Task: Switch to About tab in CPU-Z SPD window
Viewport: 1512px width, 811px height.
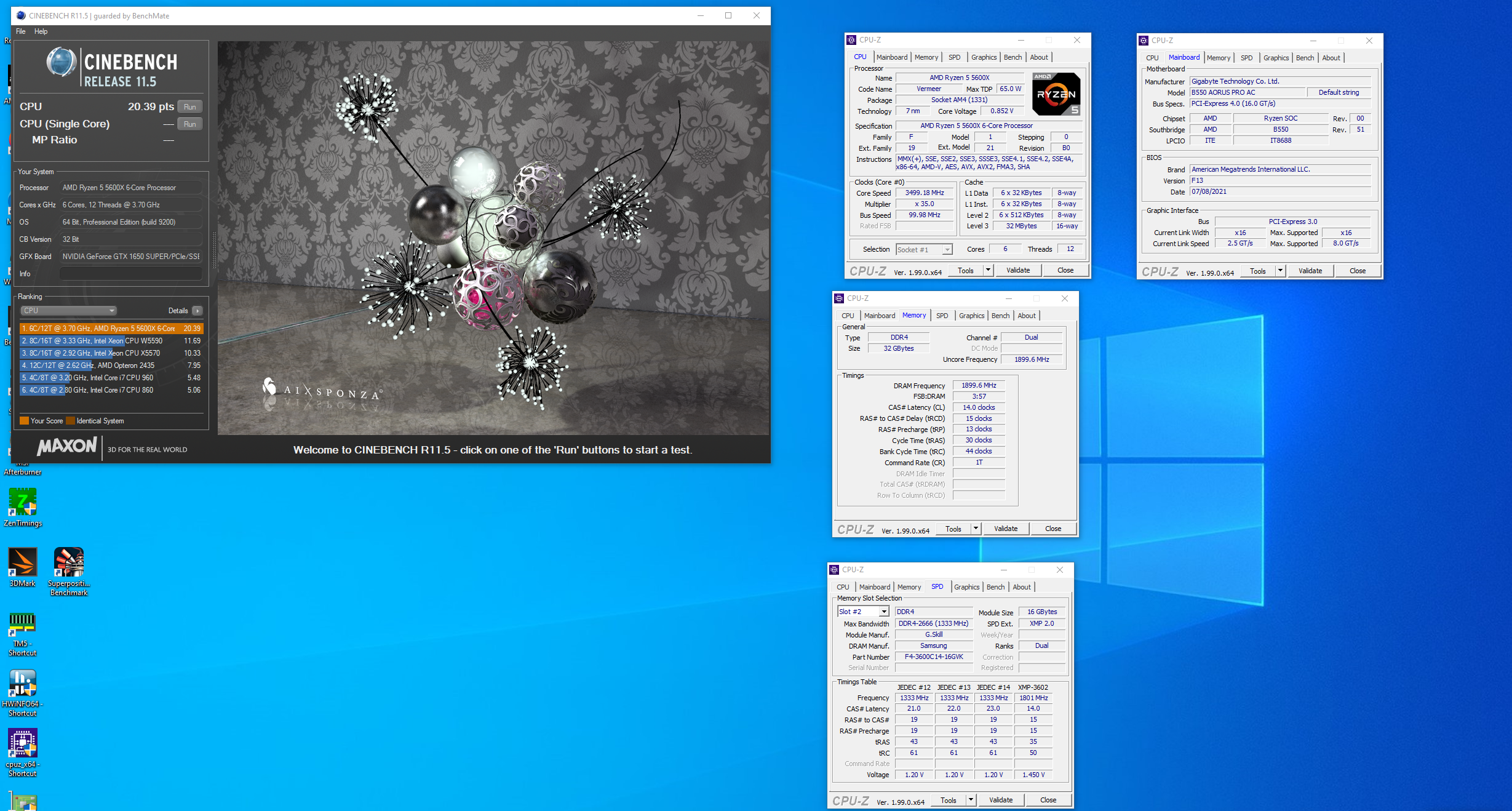Action: [1022, 587]
